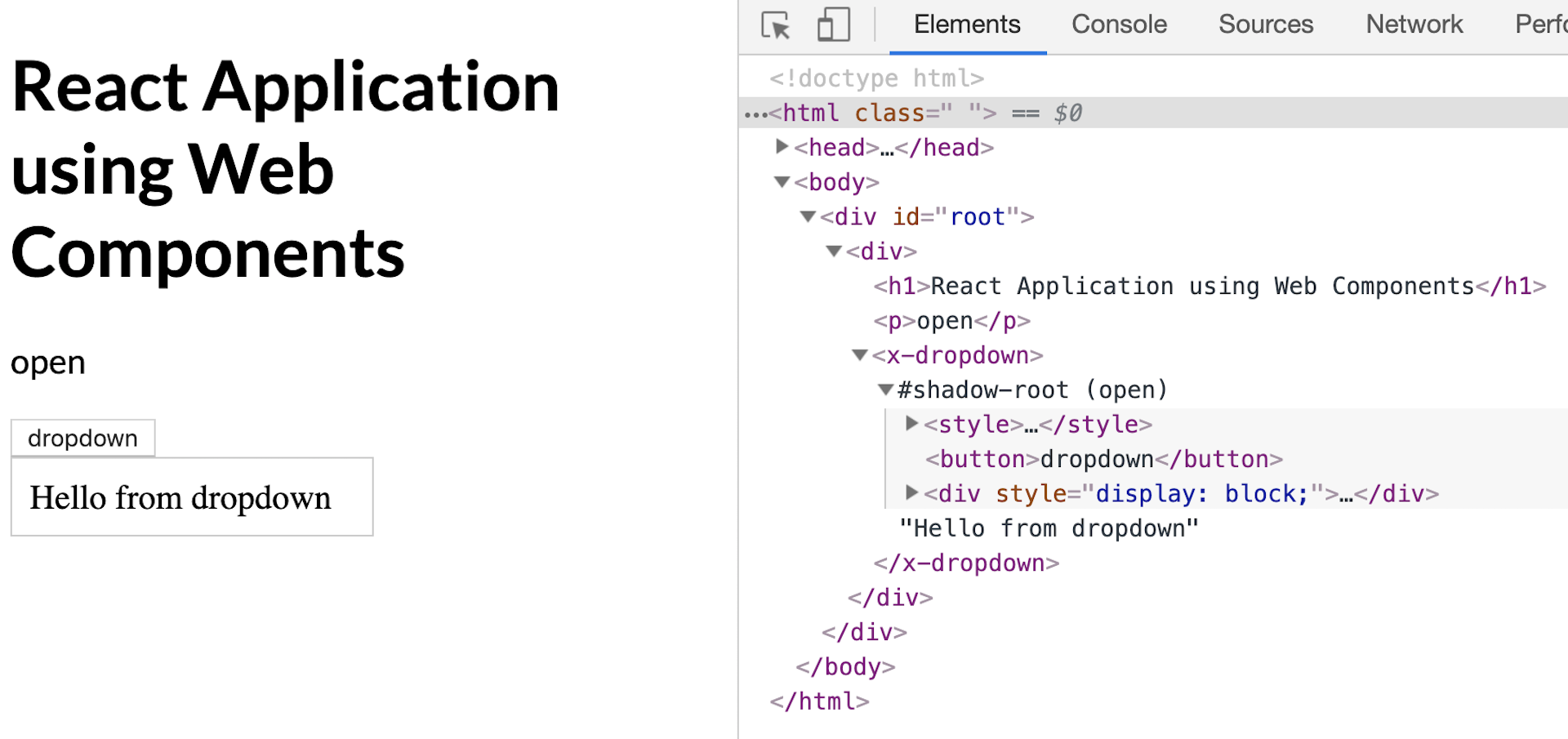Select the html class line in DOM tree
1568x739 pixels.
click(1153, 113)
